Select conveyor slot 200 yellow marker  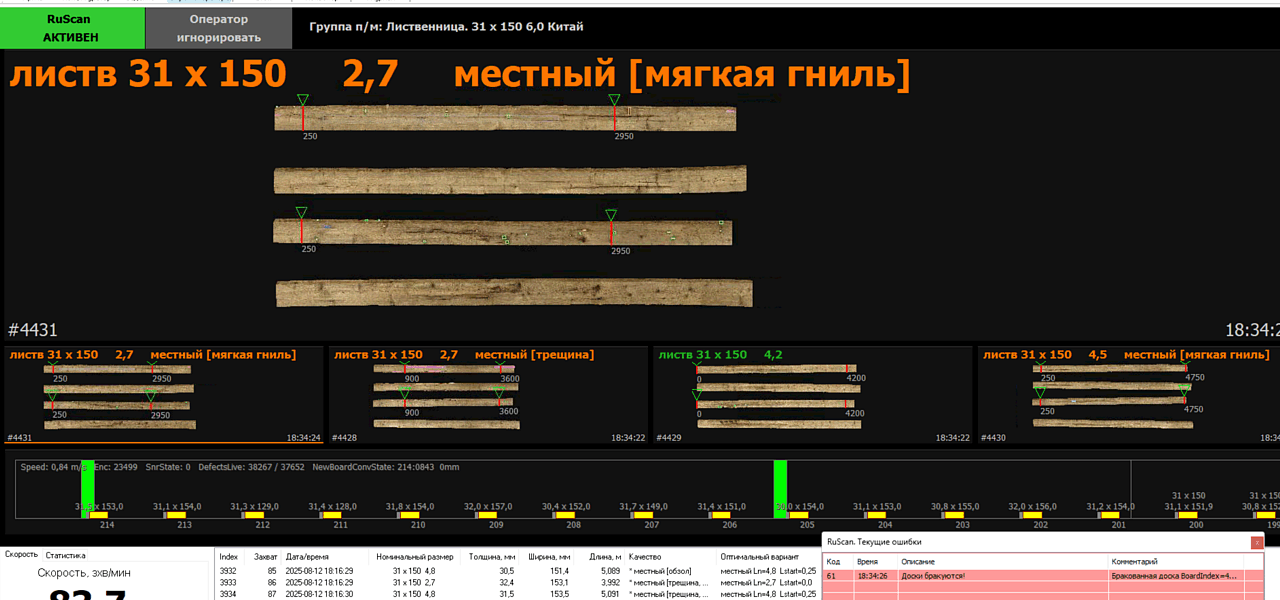click(x=1188, y=515)
